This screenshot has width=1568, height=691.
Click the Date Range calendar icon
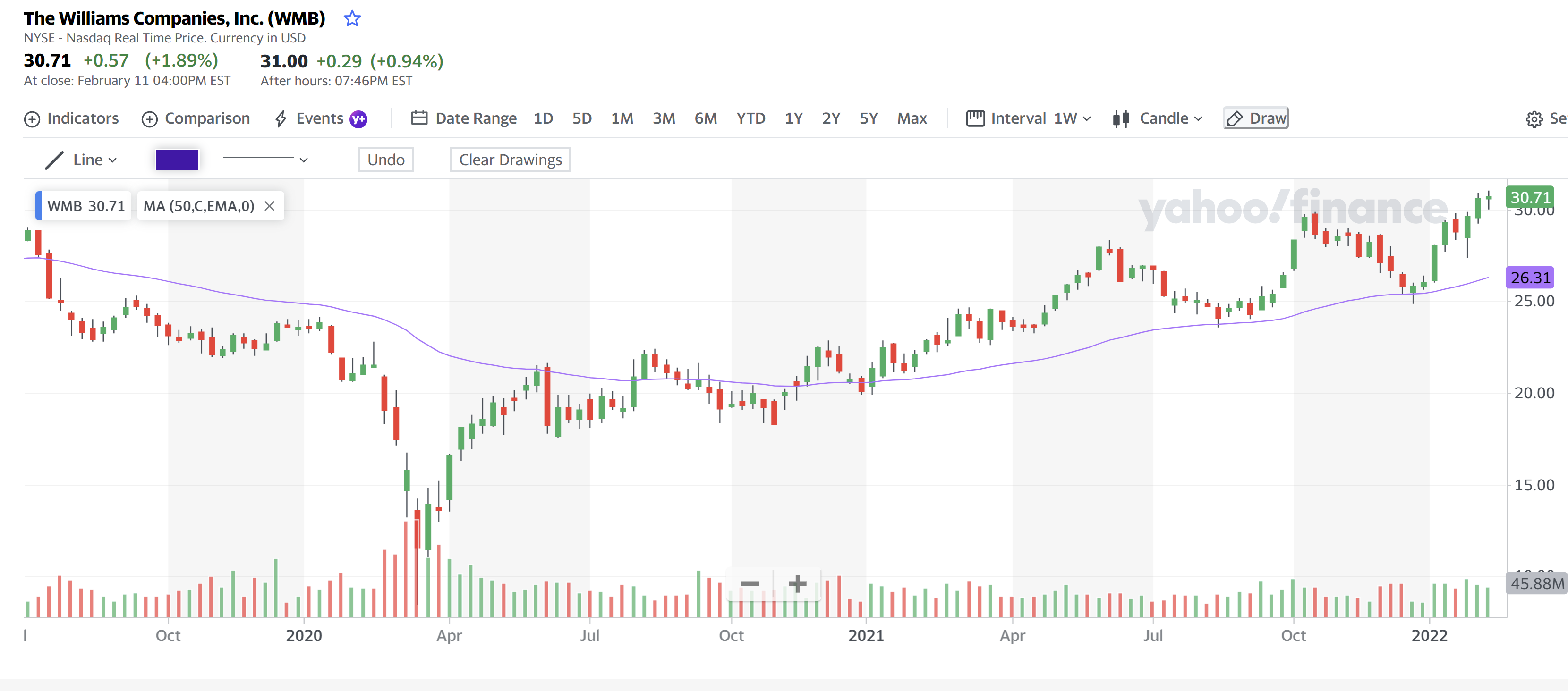pyautogui.click(x=419, y=118)
